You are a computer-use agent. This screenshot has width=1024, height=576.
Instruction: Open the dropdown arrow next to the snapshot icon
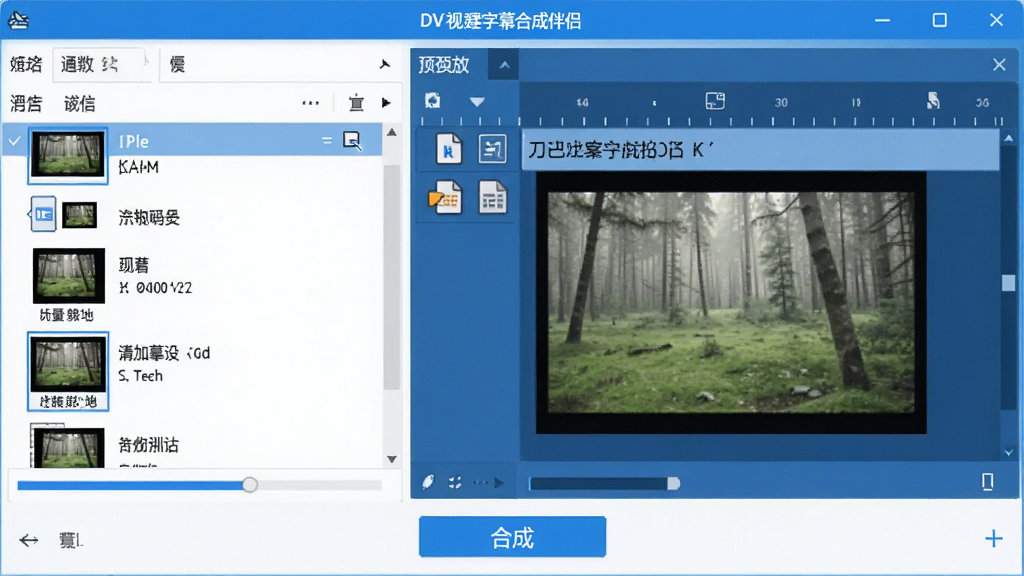477,102
